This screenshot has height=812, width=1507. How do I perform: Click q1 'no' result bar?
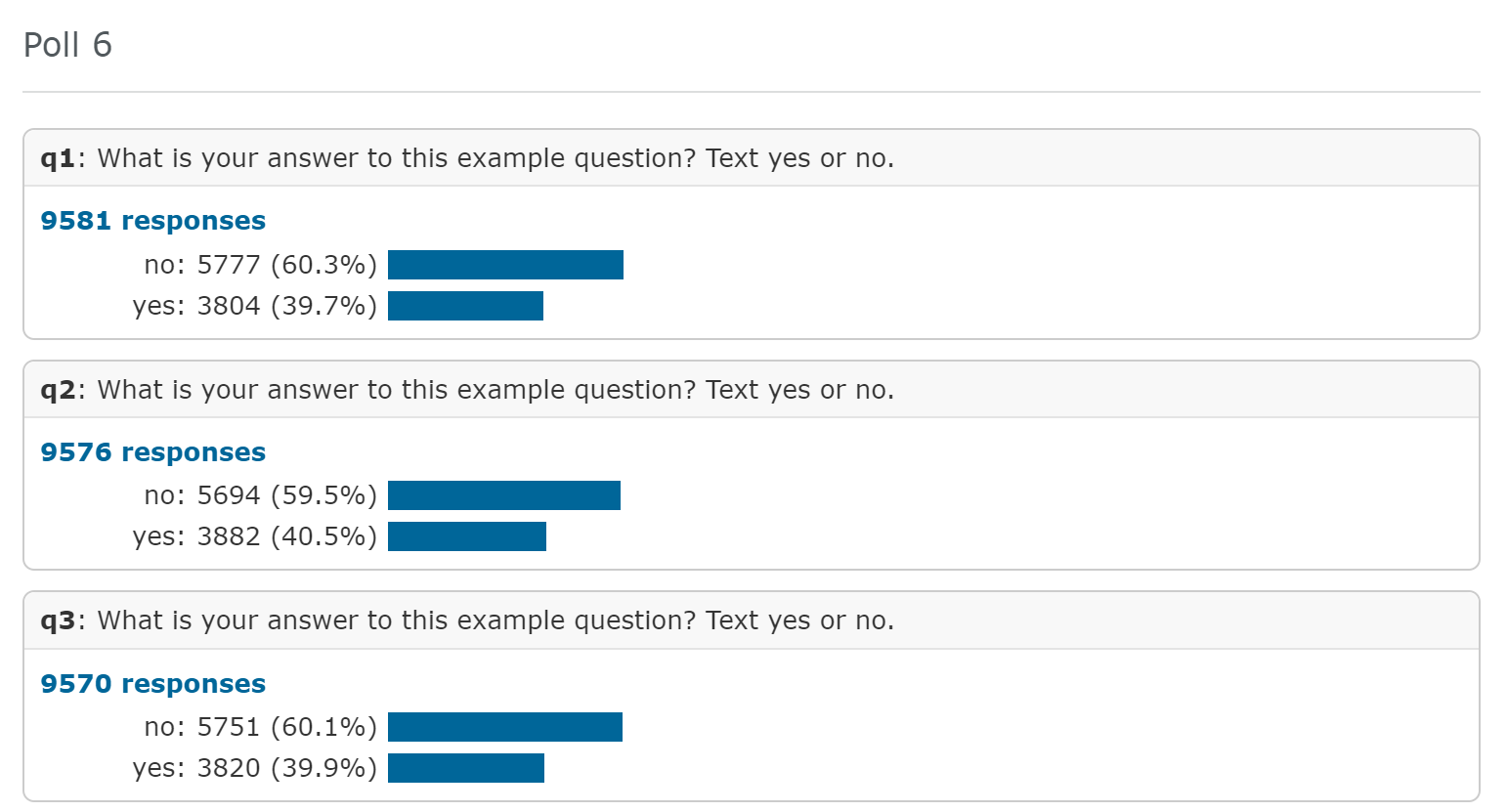[505, 265]
